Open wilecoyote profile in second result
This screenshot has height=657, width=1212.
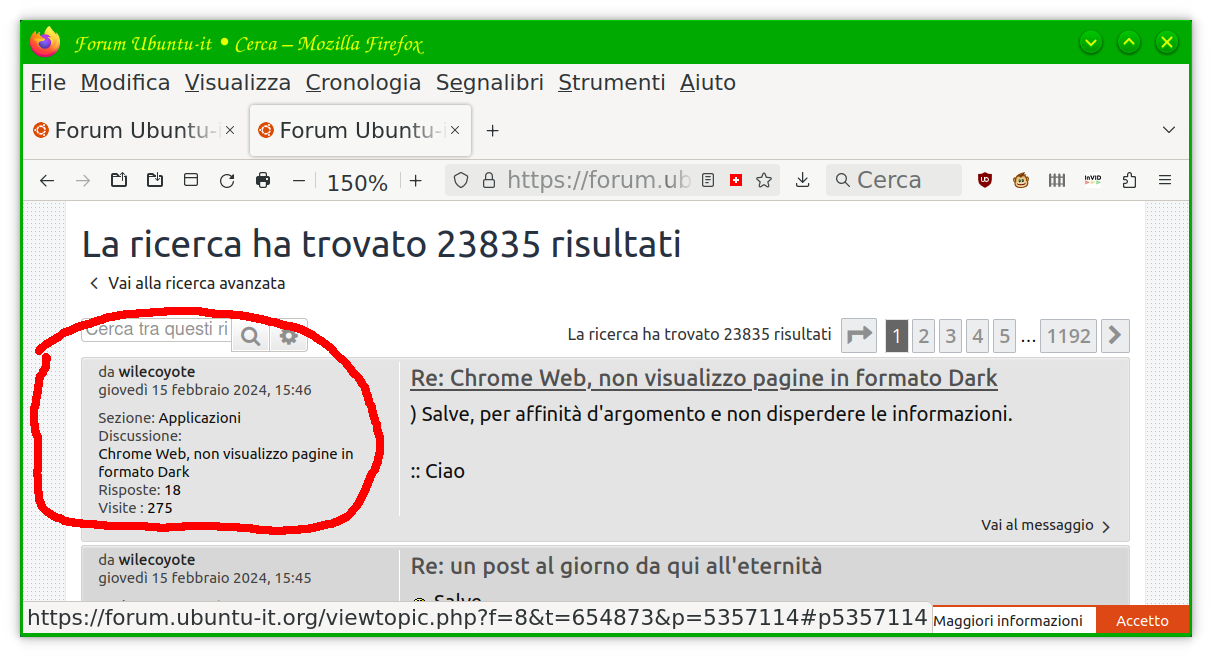pyautogui.click(x=157, y=560)
